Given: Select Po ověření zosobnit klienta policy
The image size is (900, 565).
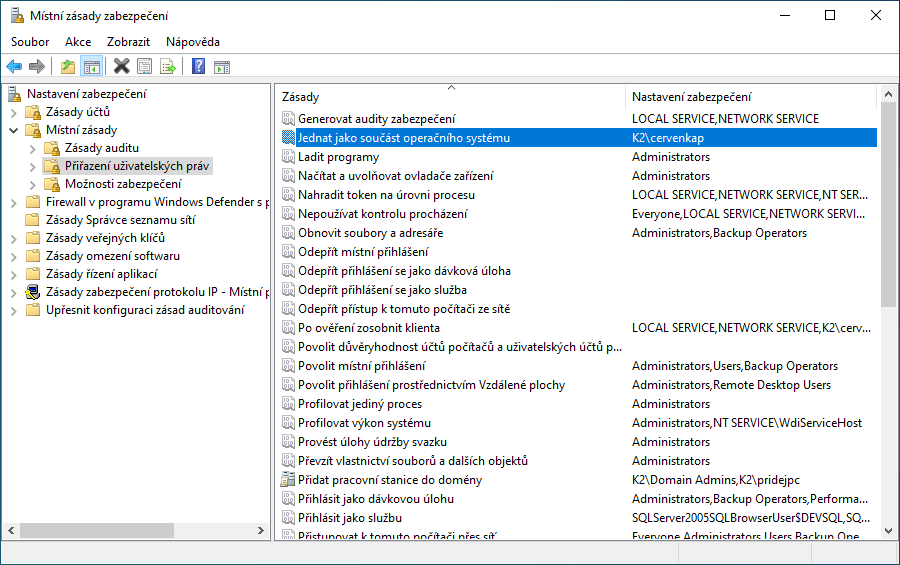Looking at the screenshot, I should [579, 327].
